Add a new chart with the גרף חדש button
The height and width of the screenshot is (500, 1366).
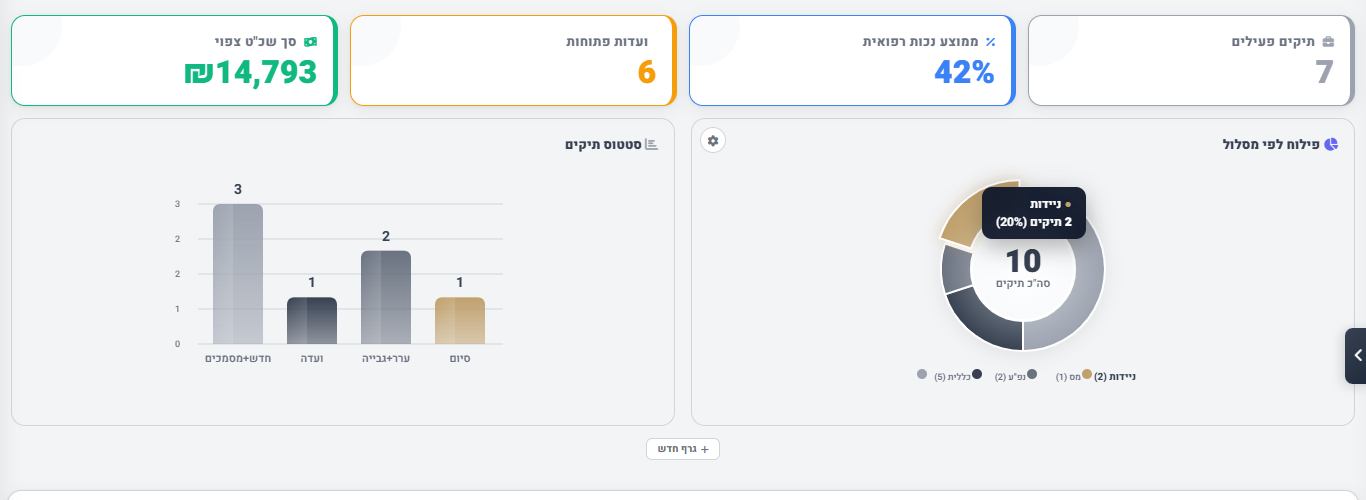point(683,449)
